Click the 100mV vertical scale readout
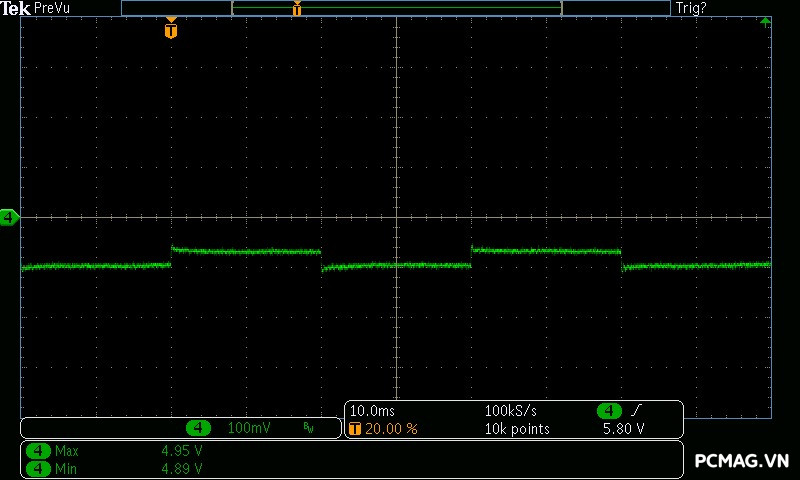This screenshot has width=800, height=480. click(x=248, y=428)
